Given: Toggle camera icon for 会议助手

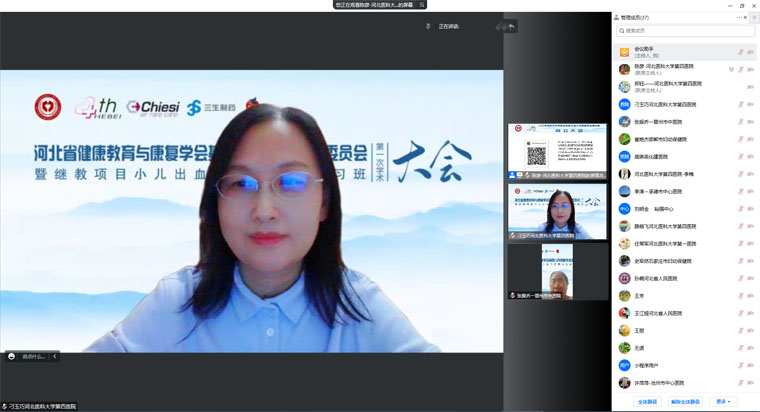Looking at the screenshot, I should [x=750, y=52].
